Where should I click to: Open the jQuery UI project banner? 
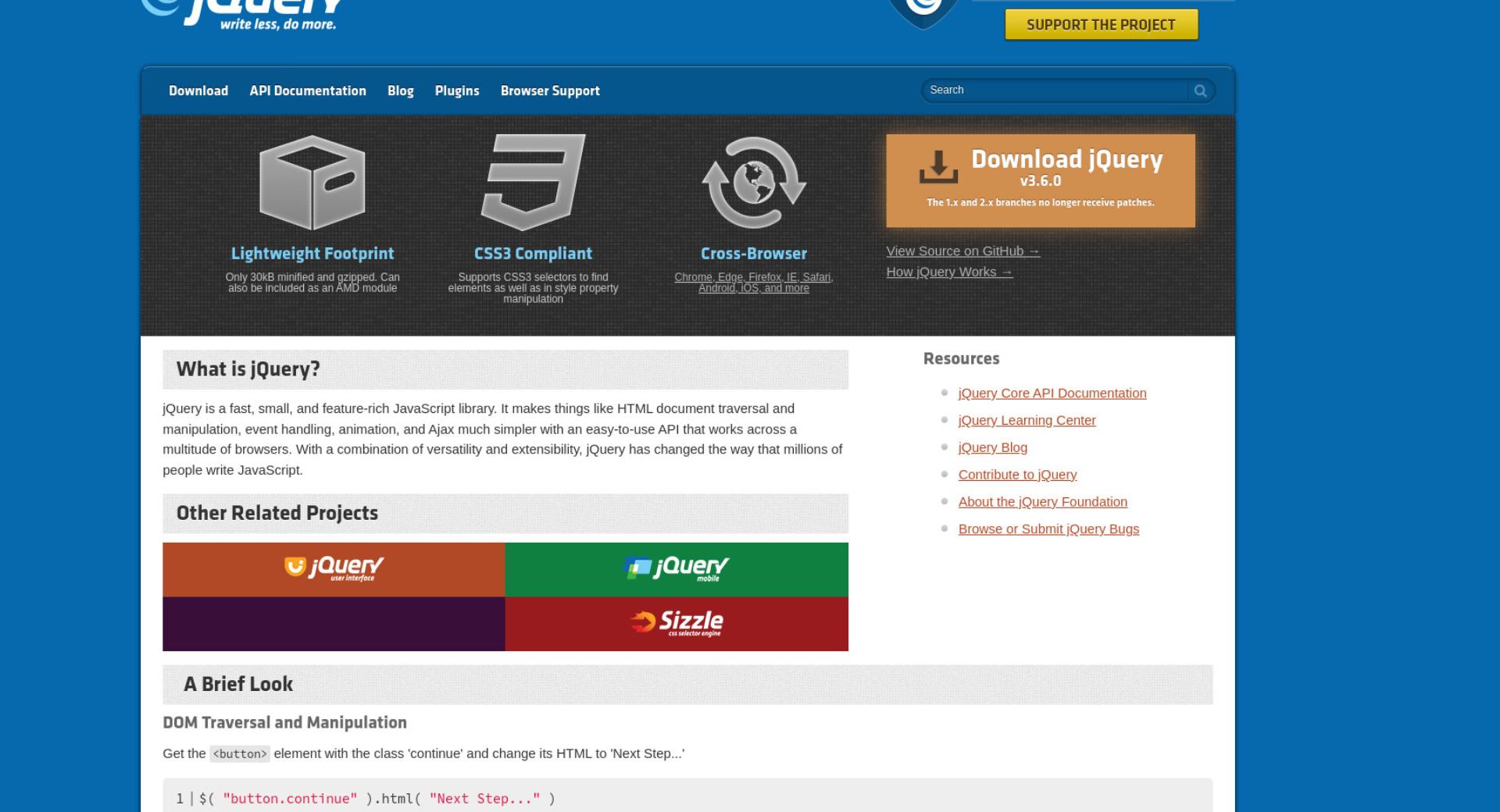334,569
